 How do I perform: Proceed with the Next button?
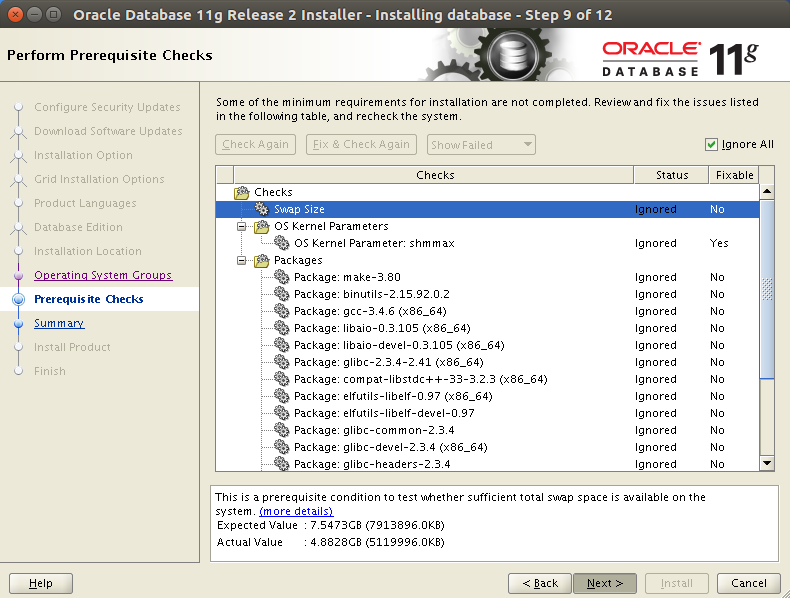[x=605, y=583]
